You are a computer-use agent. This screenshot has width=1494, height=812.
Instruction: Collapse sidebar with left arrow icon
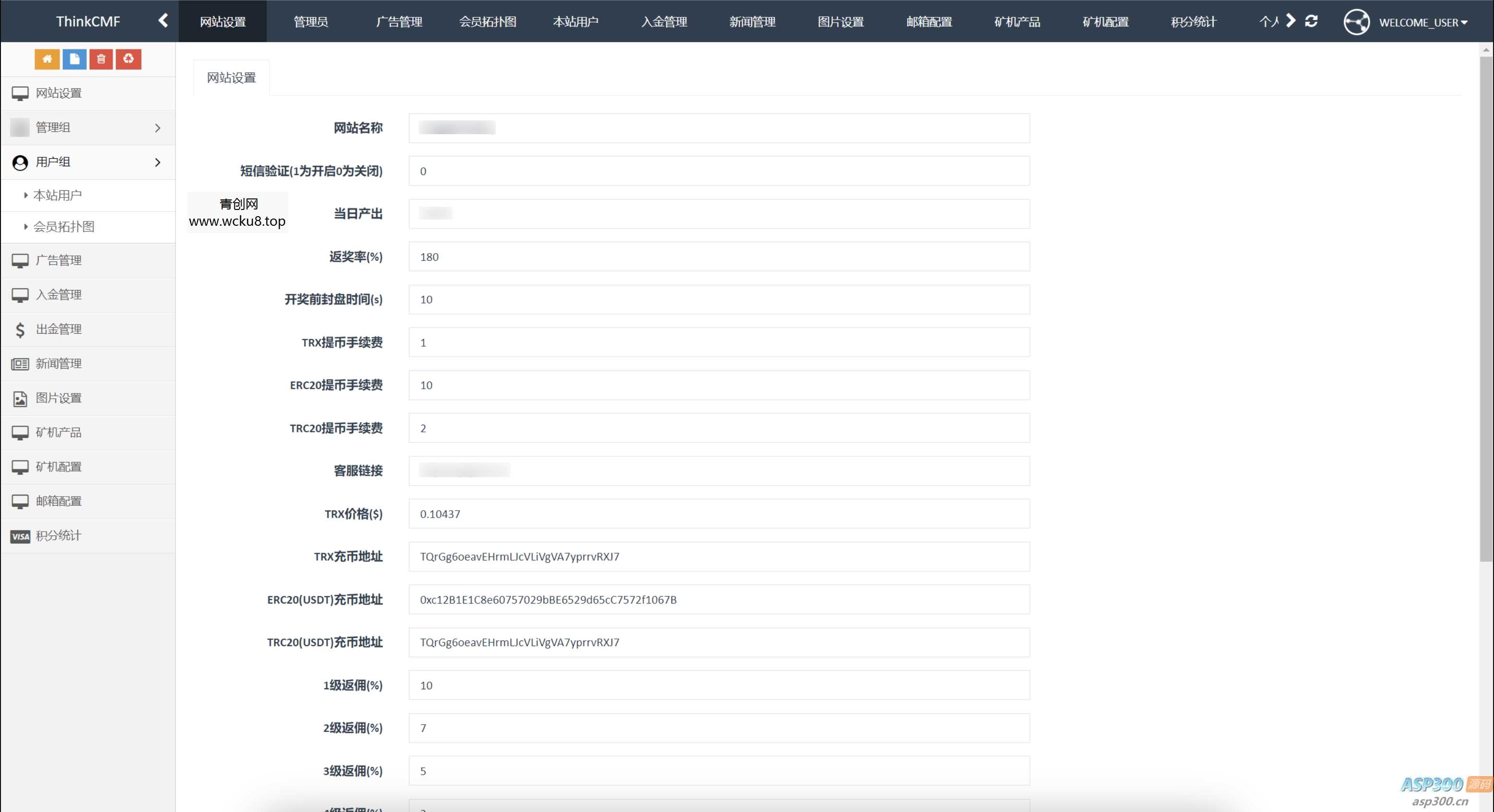[163, 21]
